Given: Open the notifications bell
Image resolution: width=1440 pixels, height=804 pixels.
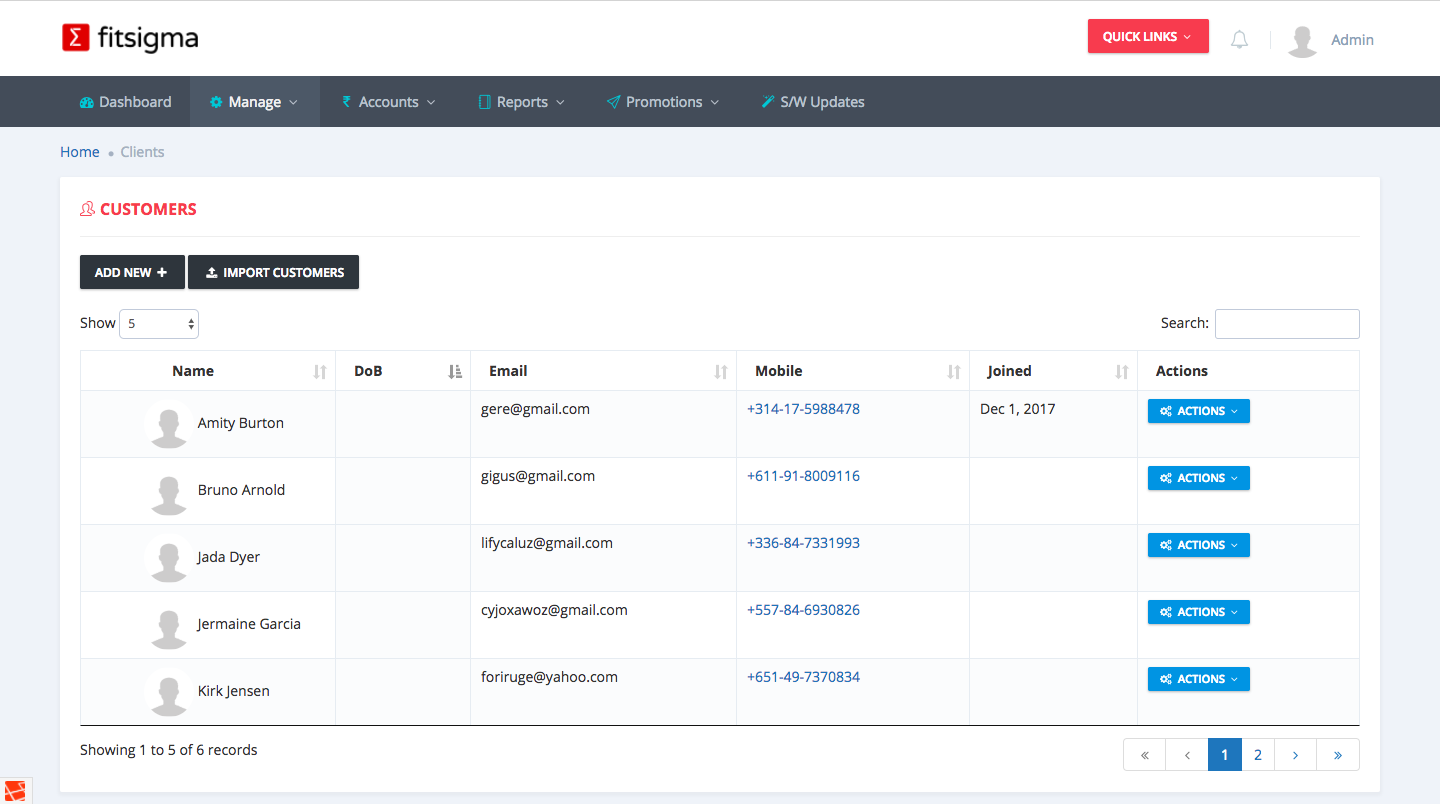Looking at the screenshot, I should [x=1239, y=40].
